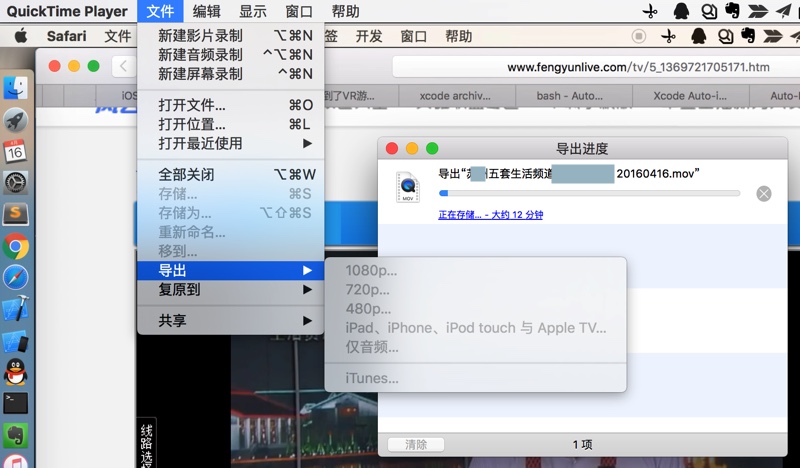The width and height of the screenshot is (800, 468).
Task: Click the recording stop indicator in Safari menu bar
Action: (638, 36)
